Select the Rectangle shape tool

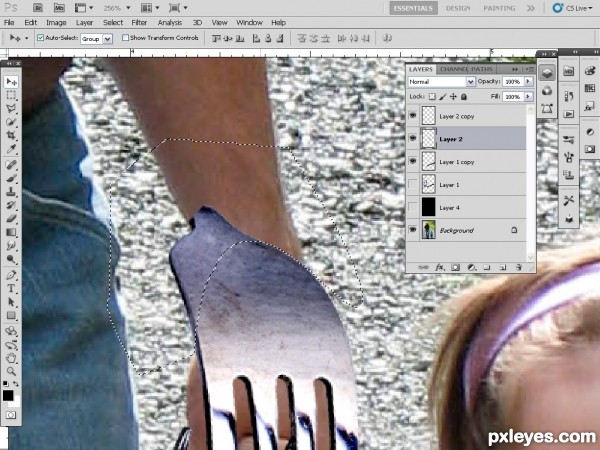tap(11, 315)
